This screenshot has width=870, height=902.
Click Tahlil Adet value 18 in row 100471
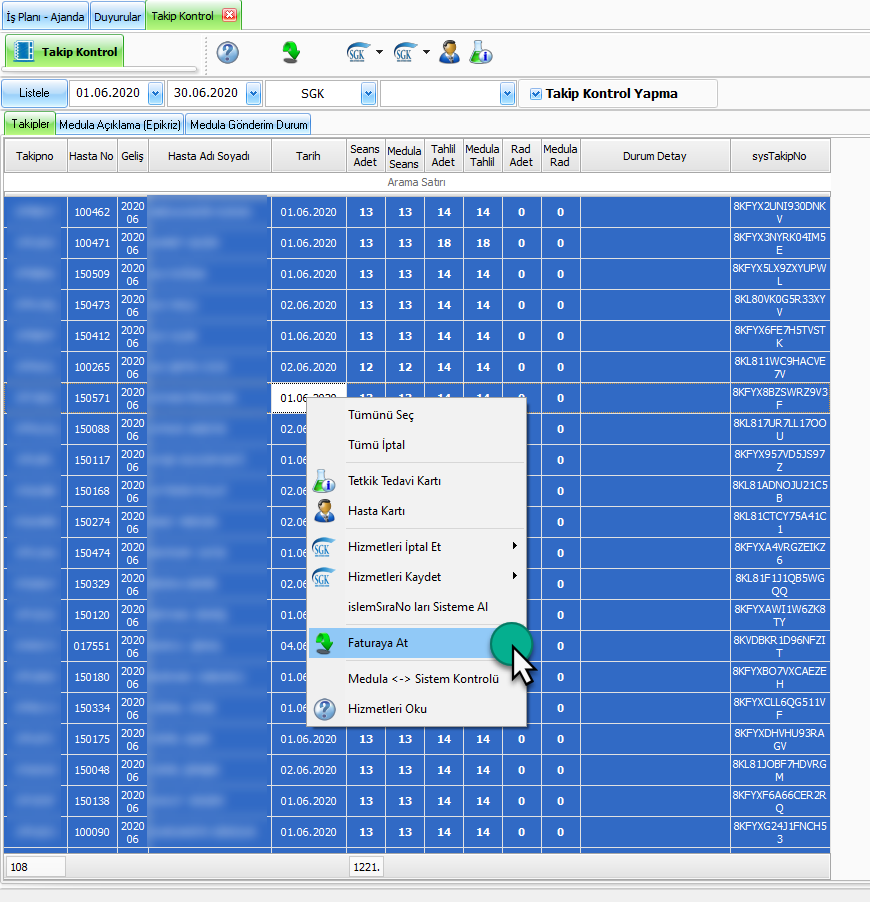coord(444,243)
